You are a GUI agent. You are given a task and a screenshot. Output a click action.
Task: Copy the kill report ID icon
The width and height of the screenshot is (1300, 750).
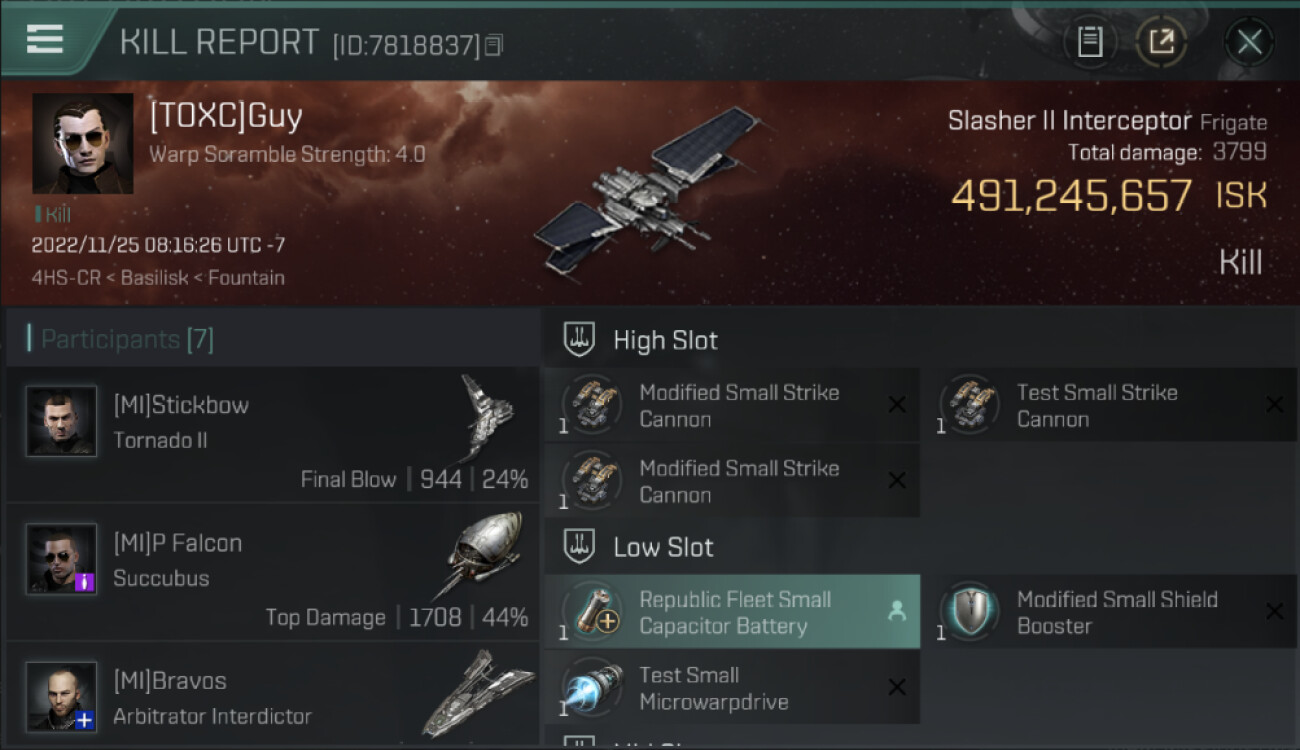point(493,45)
